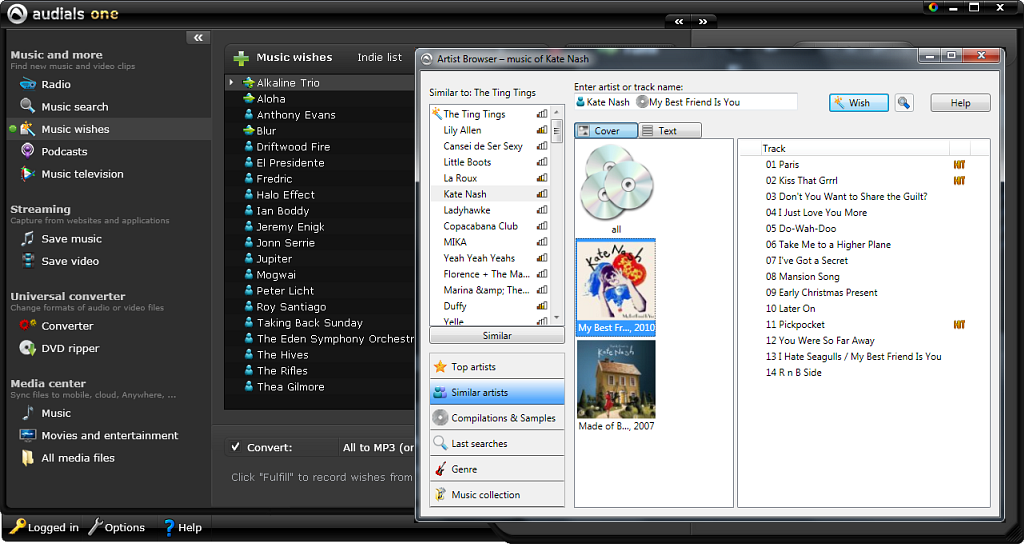Open Save music under Streaming
Screen dimensions: 1024x544
(61, 239)
